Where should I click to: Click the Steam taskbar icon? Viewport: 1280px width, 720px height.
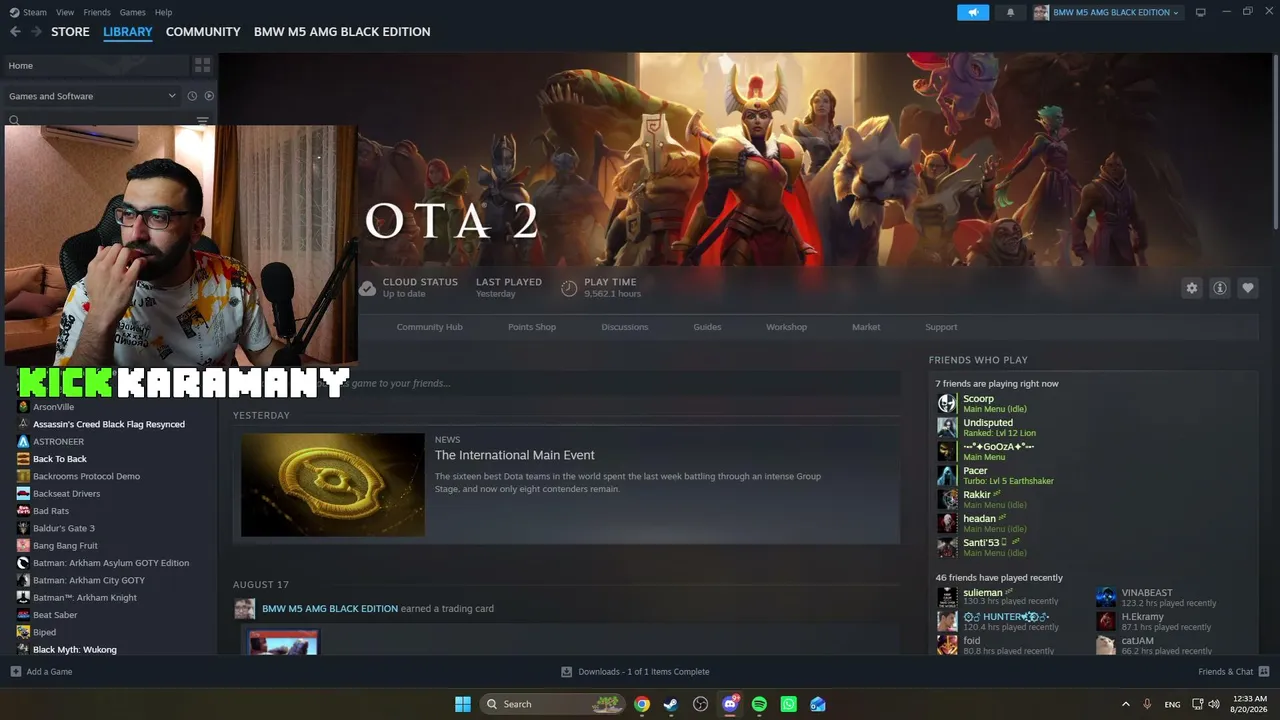click(x=671, y=704)
